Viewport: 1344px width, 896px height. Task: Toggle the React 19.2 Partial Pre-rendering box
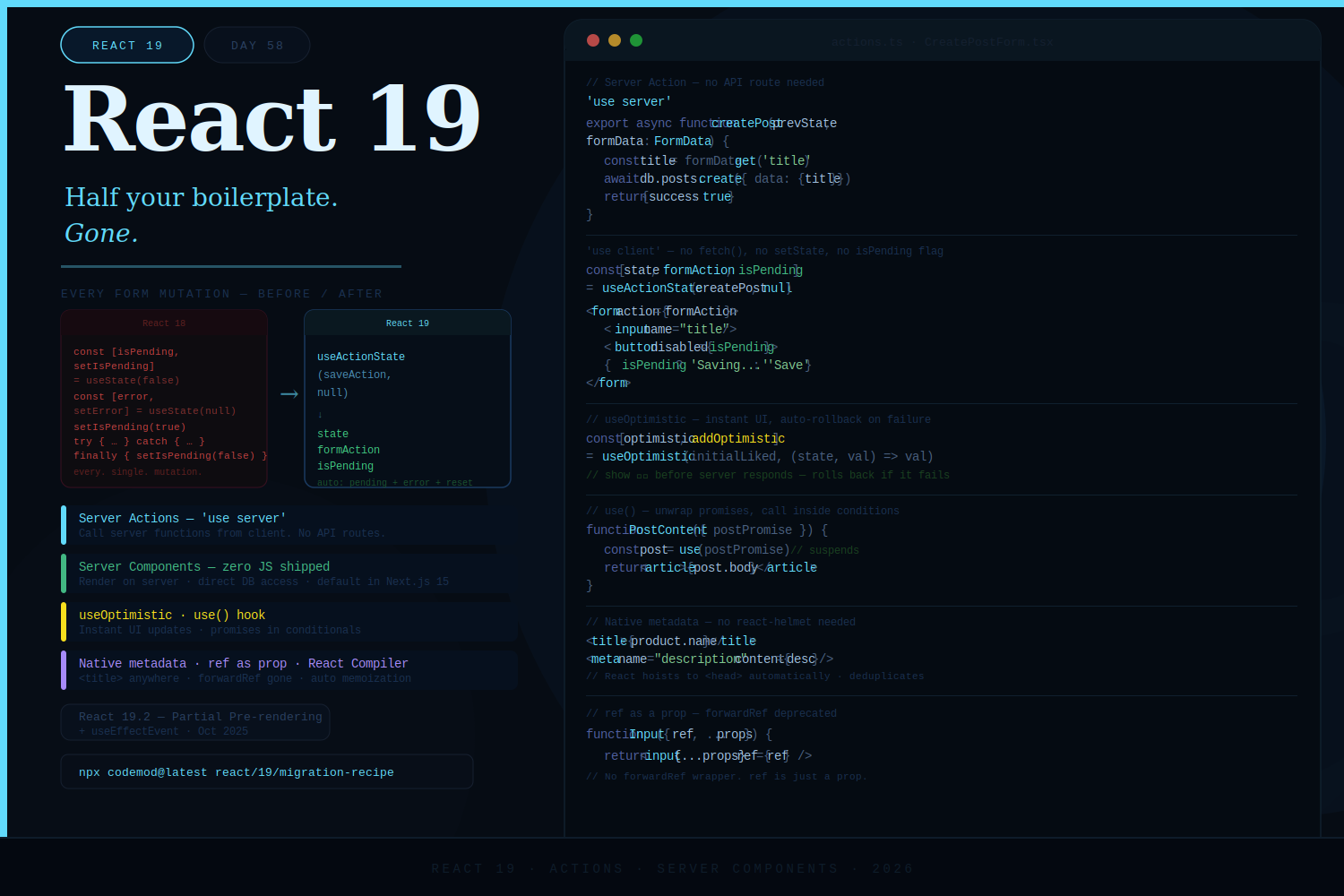click(x=194, y=722)
